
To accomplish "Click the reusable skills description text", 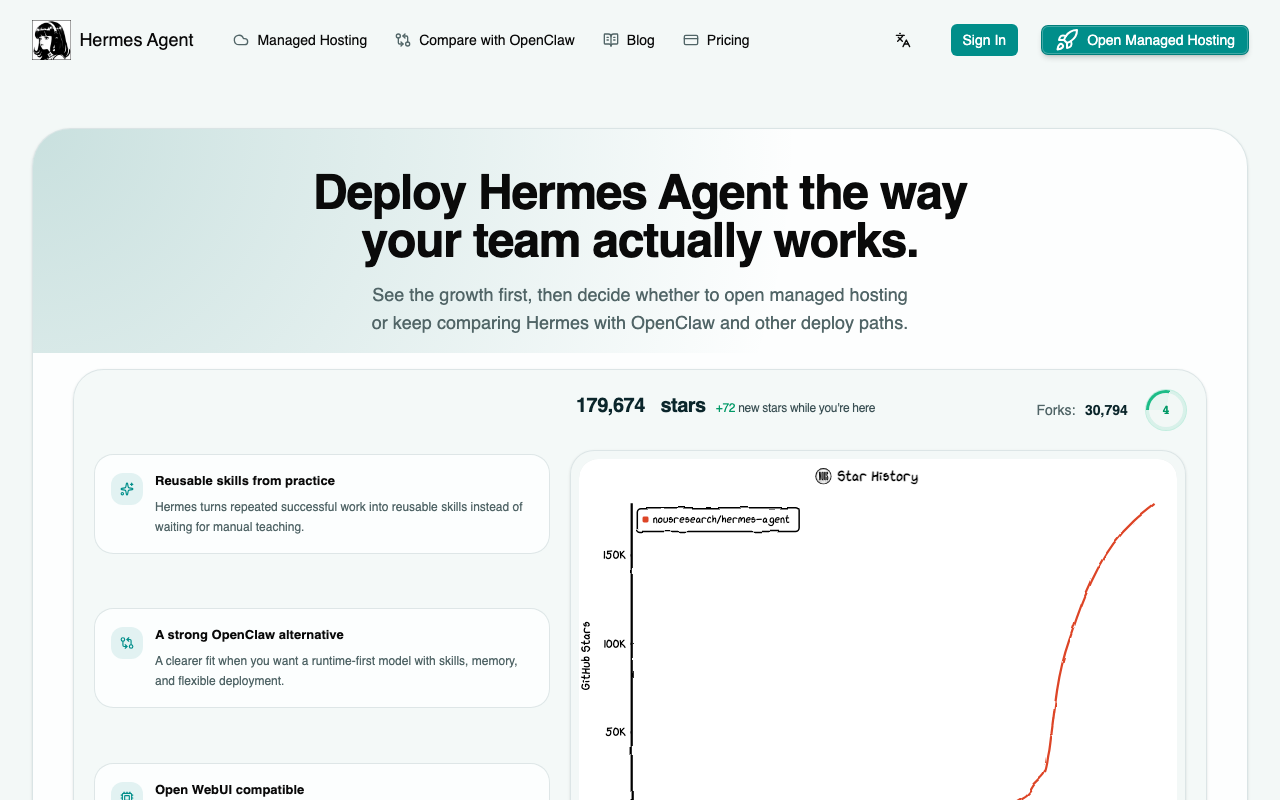I will [339, 517].
